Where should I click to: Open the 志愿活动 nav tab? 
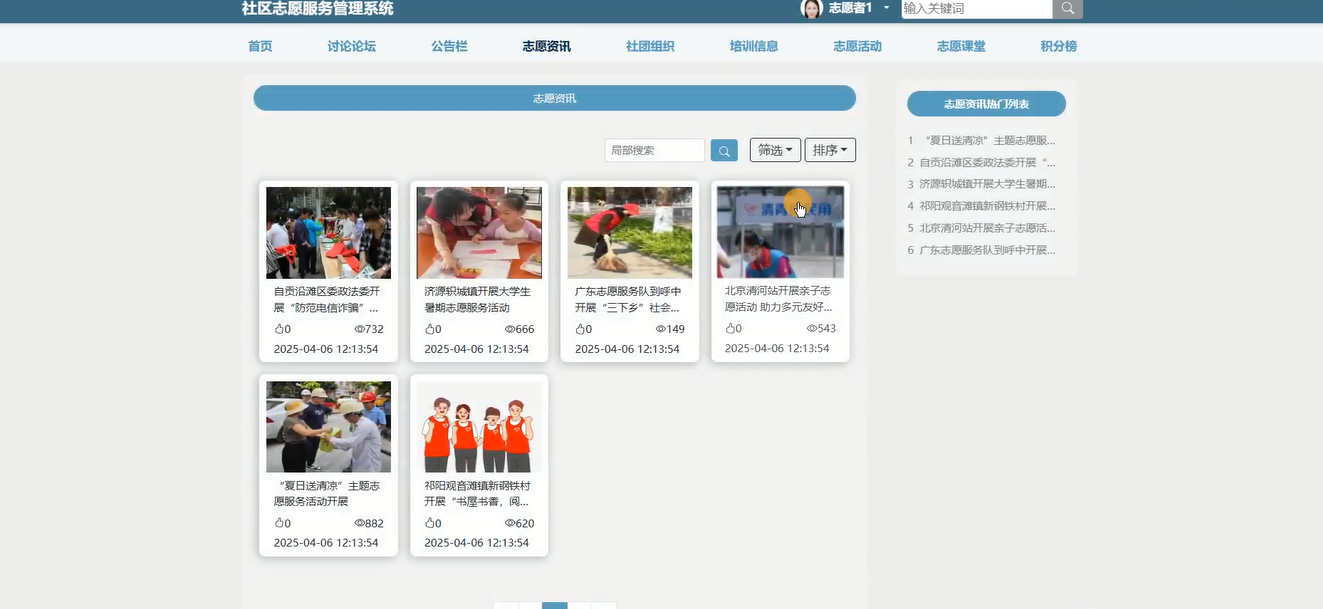pos(857,46)
